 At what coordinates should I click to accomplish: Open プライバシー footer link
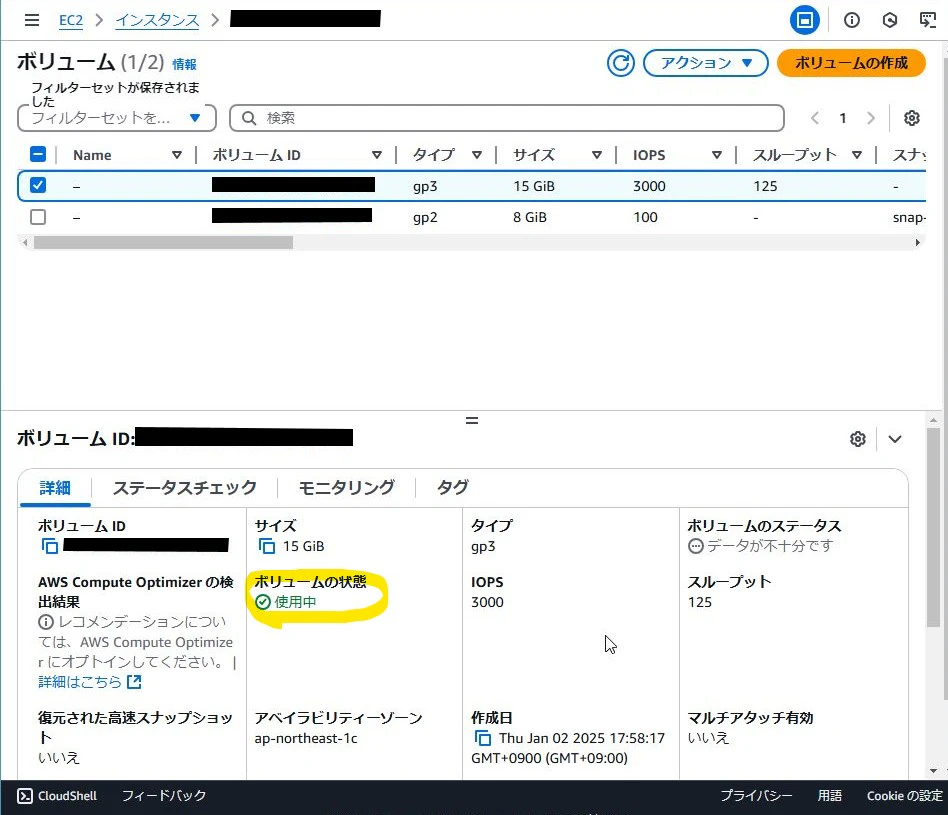756,796
